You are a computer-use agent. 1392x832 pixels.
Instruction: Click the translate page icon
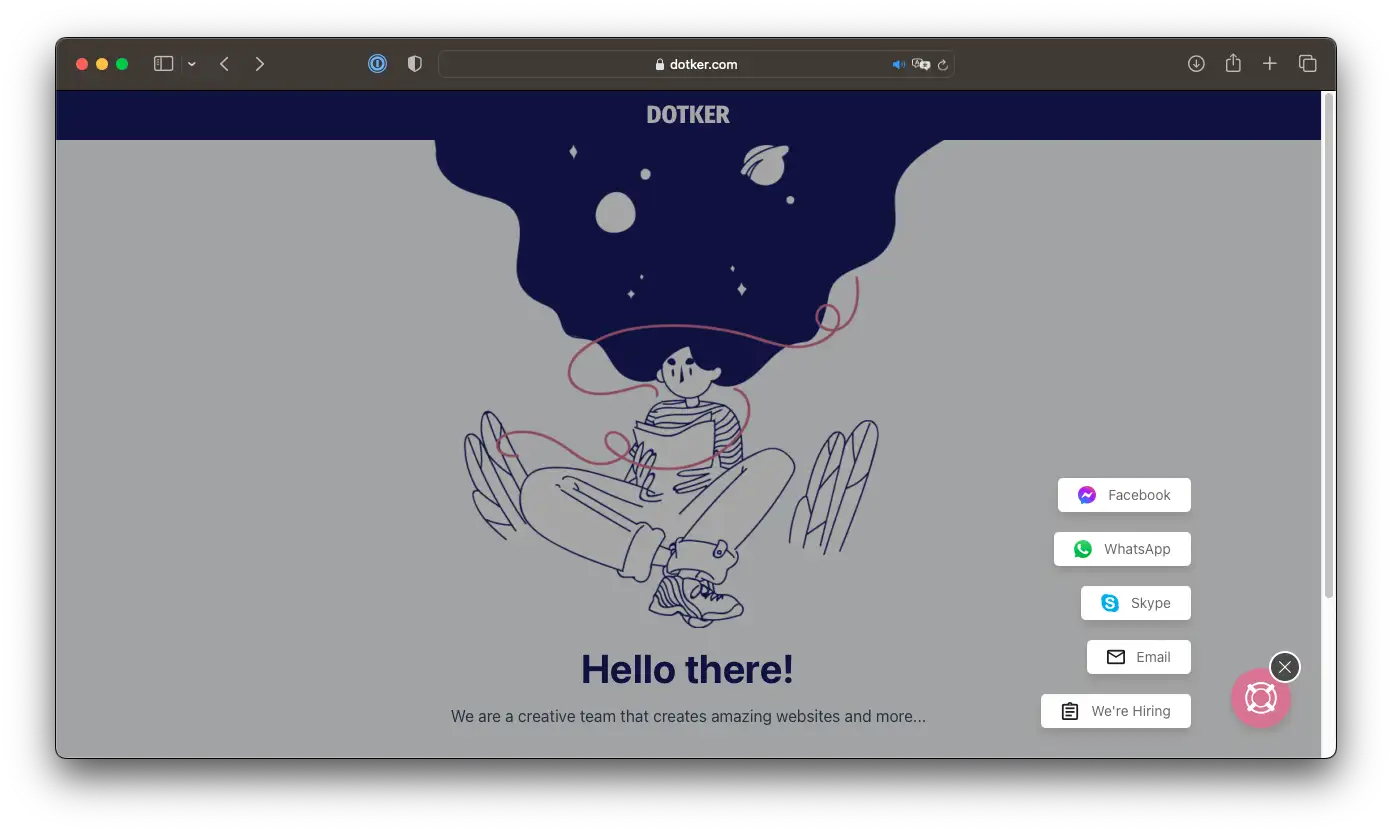click(x=921, y=64)
